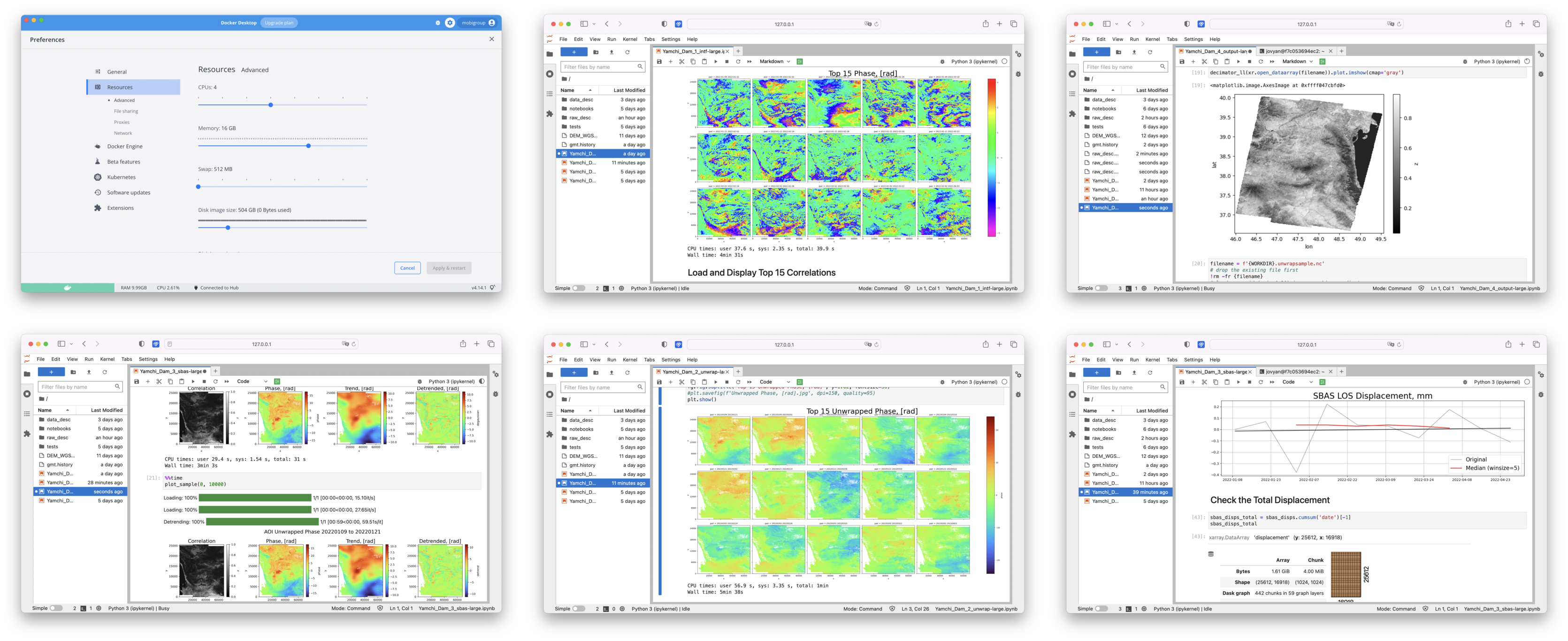Viewport: 1568px width, 641px height.
Task: Click the Docker Memory slider handle
Action: (309, 146)
